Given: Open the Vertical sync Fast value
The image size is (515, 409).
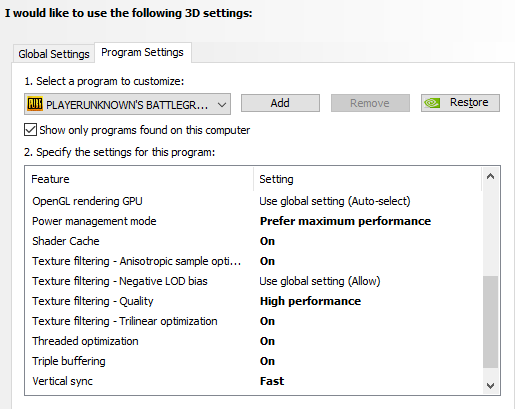Looking at the screenshot, I should pos(272,381).
